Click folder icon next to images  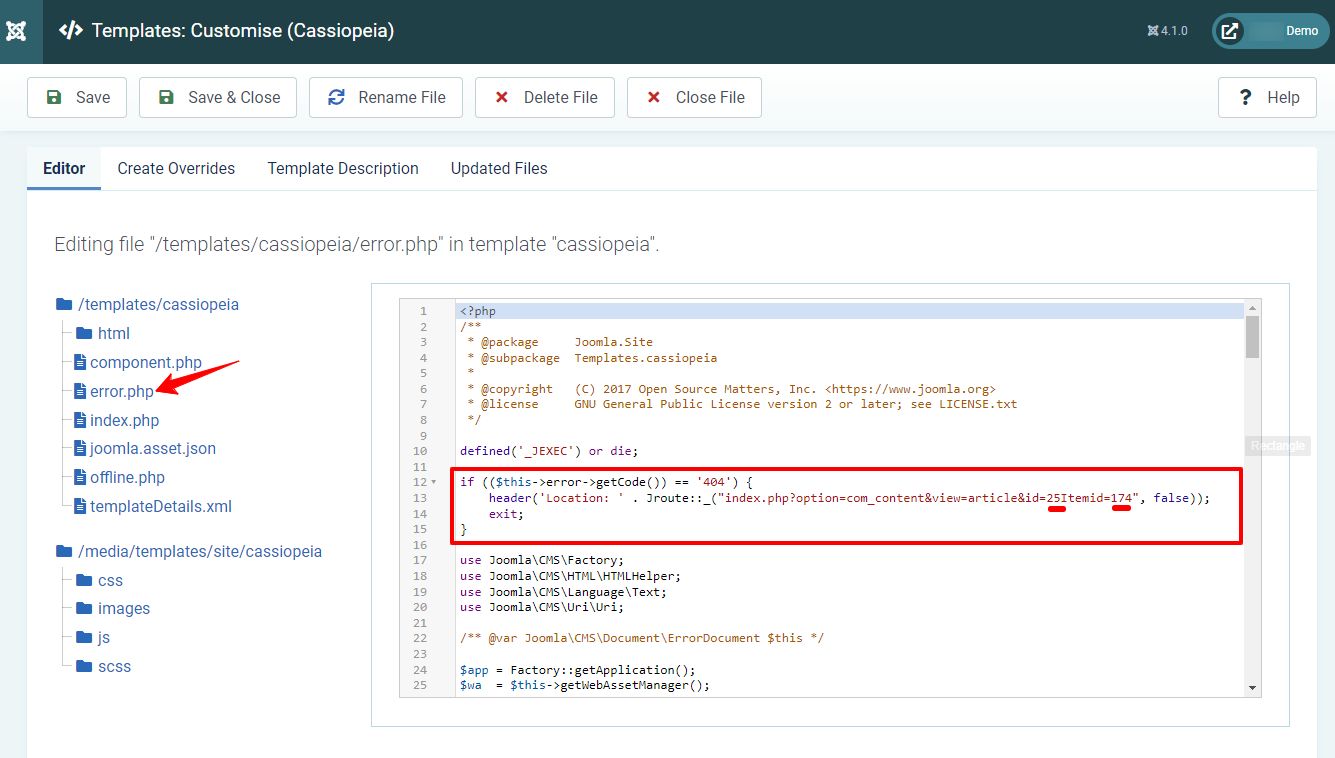point(84,608)
